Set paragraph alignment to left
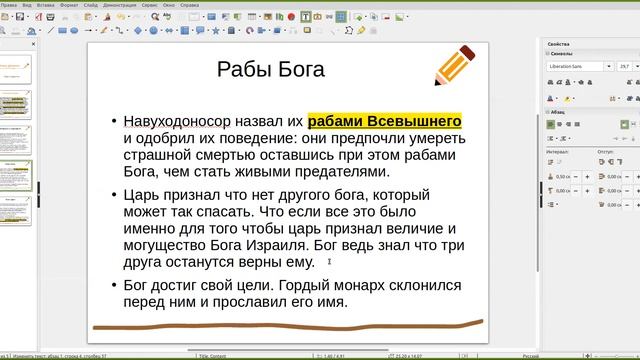 pos(550,124)
